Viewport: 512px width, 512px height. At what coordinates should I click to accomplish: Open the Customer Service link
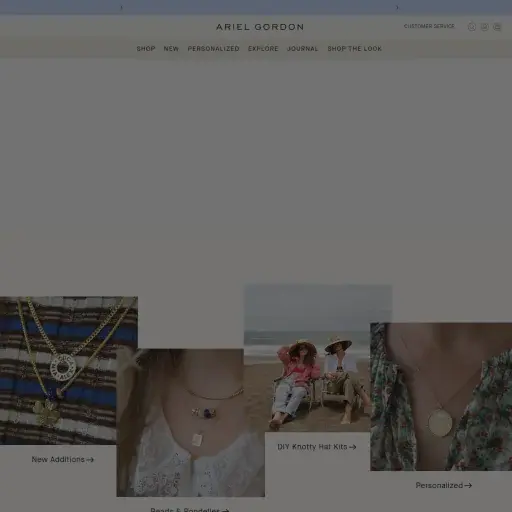[429, 26]
